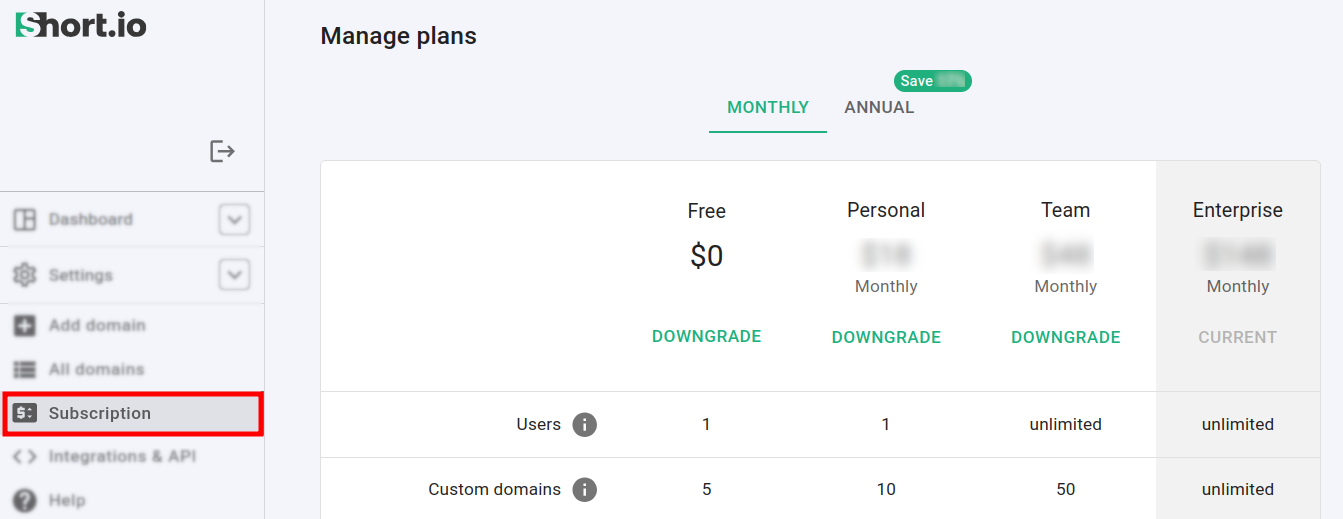Click the green Save badge
This screenshot has width=1343, height=519.
tap(932, 81)
